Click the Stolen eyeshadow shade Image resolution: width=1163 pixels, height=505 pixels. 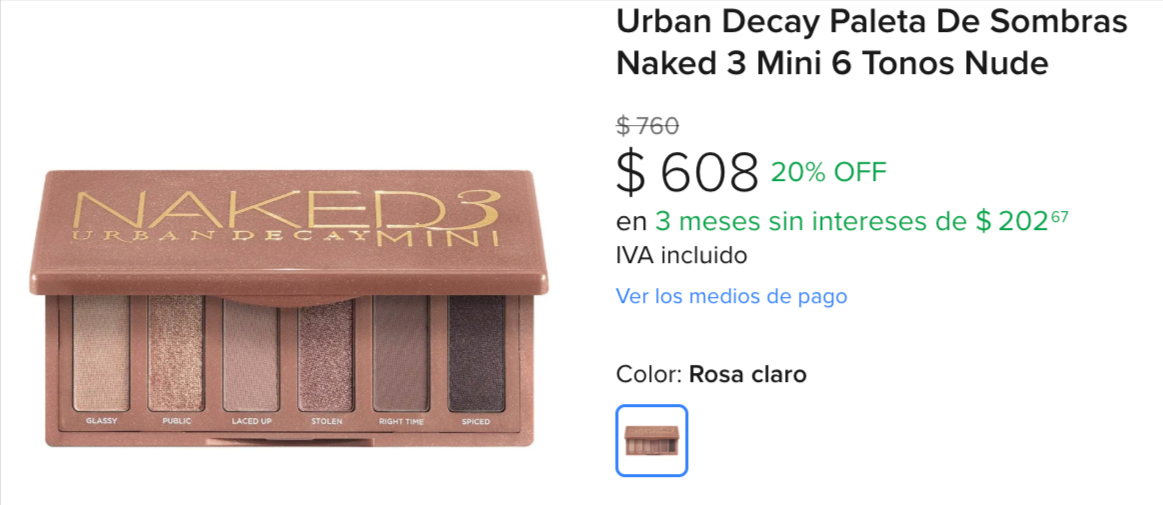pyautogui.click(x=326, y=353)
